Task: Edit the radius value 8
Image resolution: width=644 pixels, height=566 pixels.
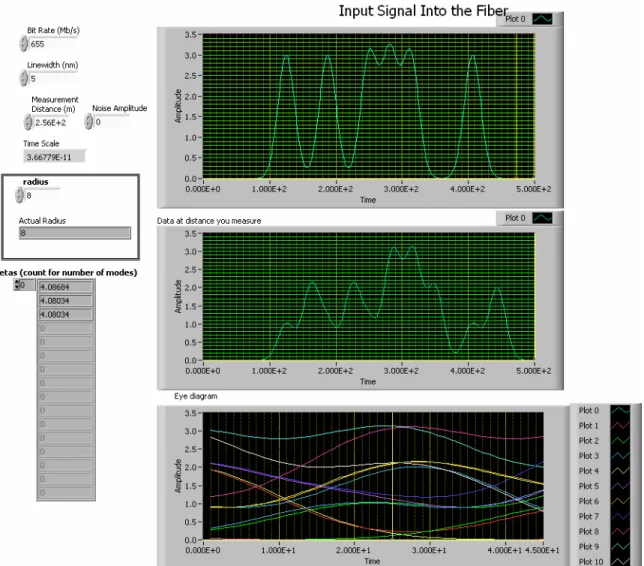Action: click(x=42, y=196)
